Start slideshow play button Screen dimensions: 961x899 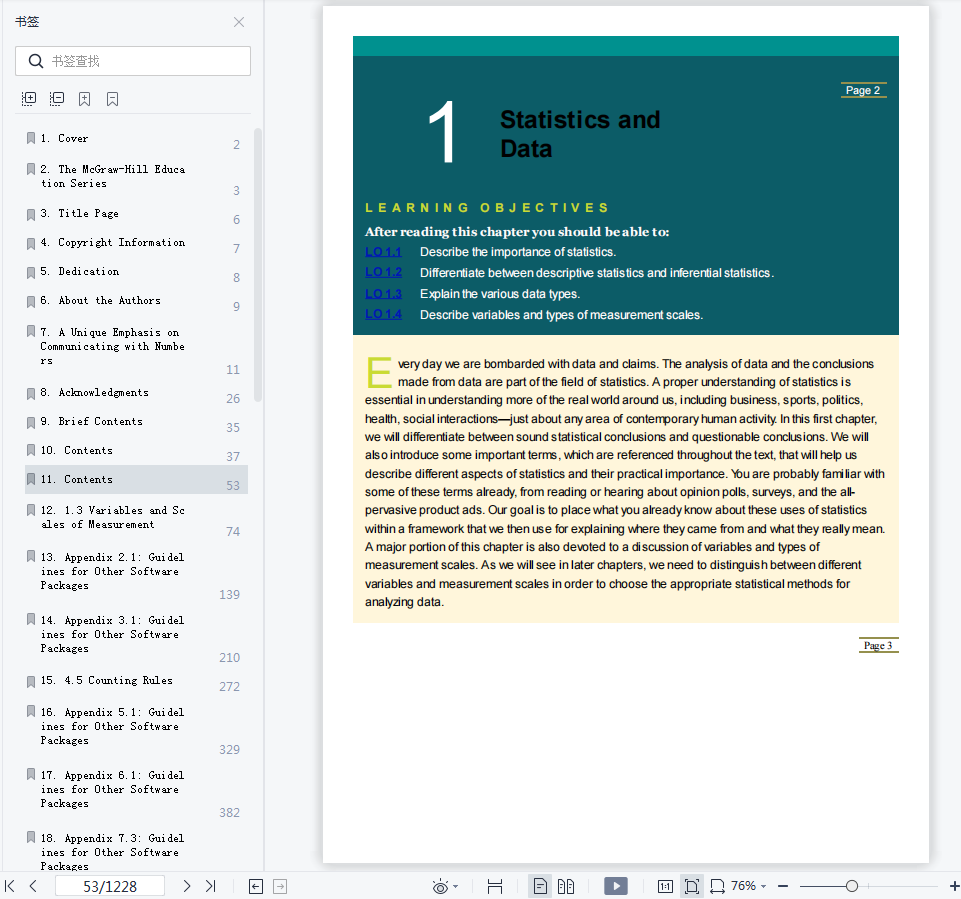[616, 886]
